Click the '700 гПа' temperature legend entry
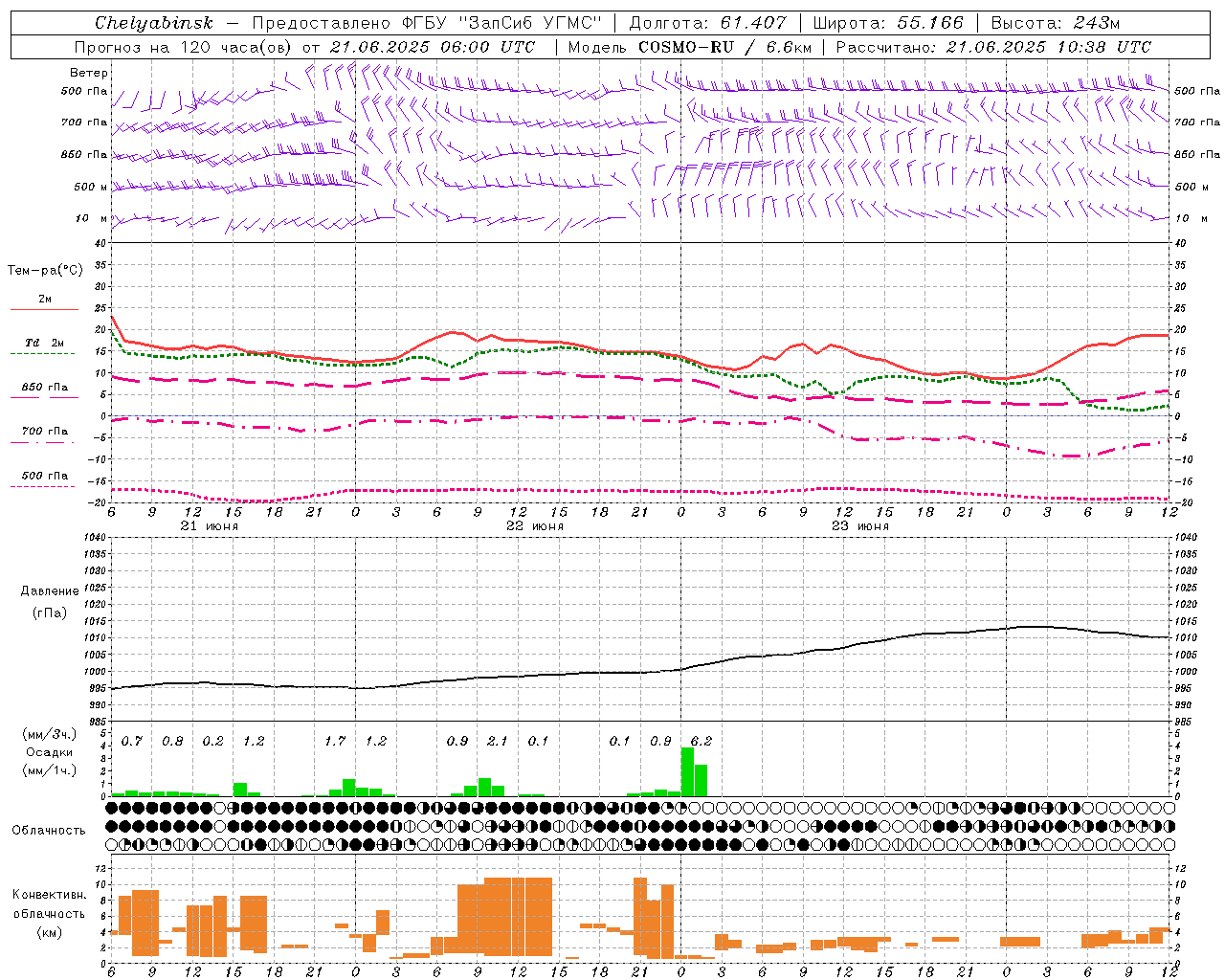 pyautogui.click(x=45, y=432)
